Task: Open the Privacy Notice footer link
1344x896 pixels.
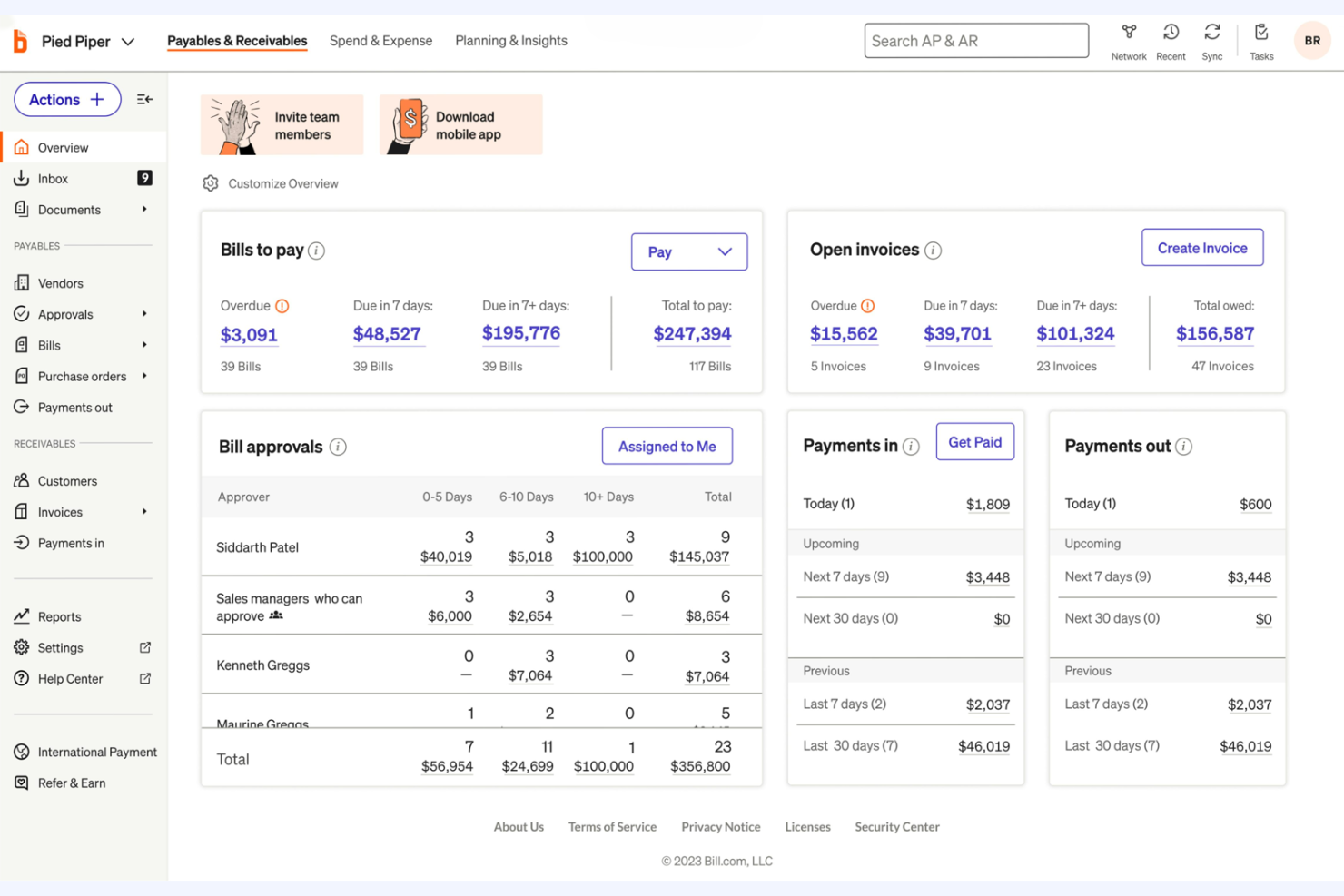Action: point(721,827)
